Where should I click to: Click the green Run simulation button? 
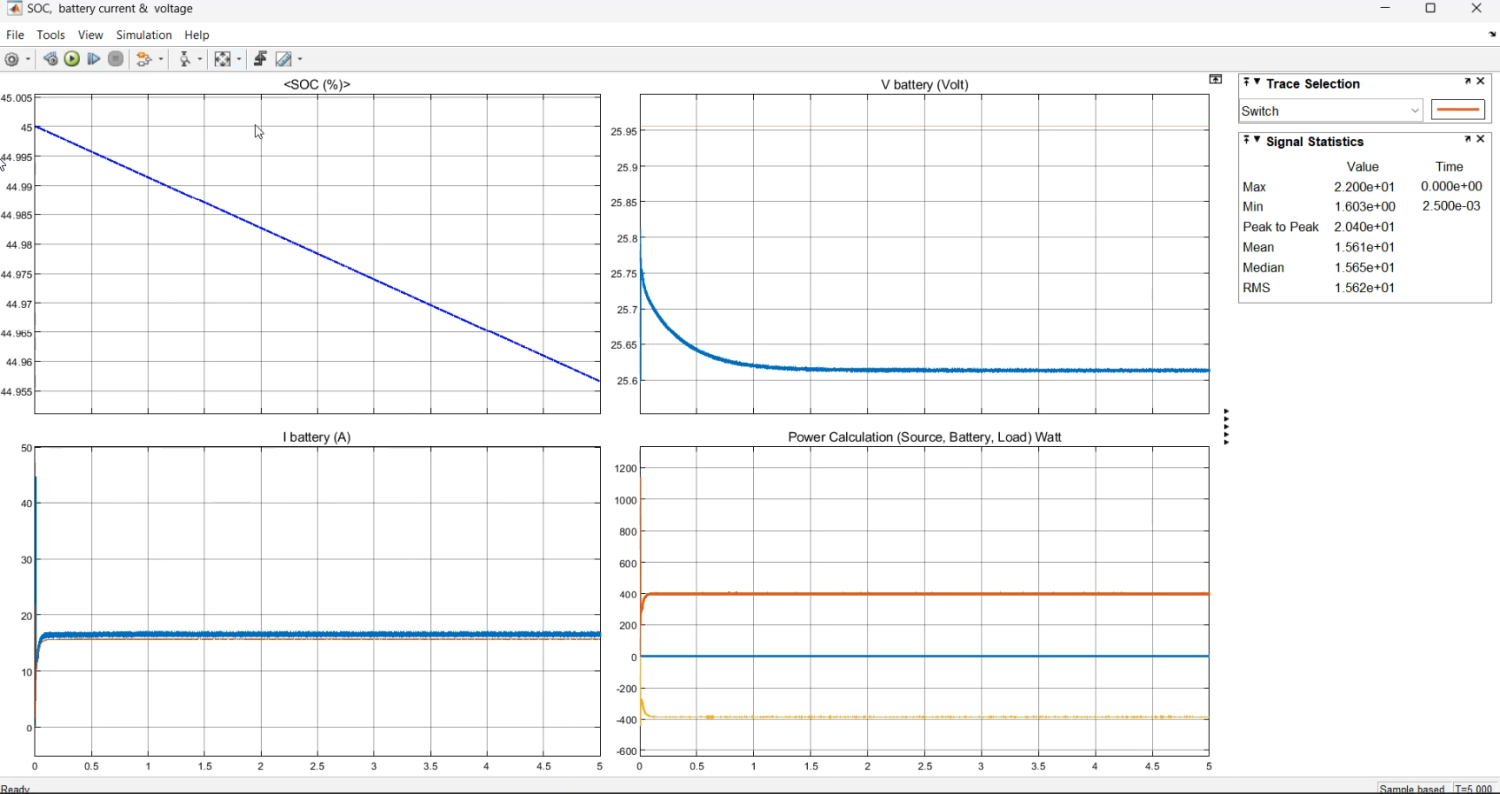72,60
